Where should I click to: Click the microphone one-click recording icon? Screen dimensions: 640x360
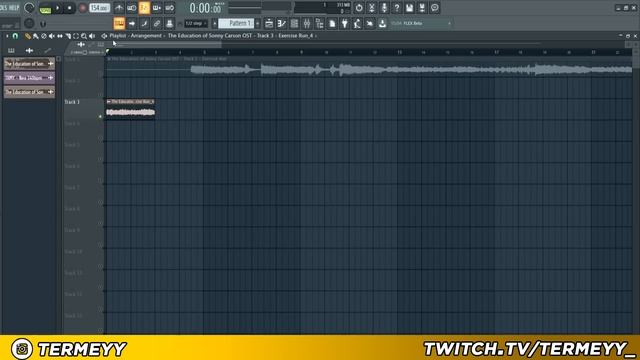coord(384,8)
